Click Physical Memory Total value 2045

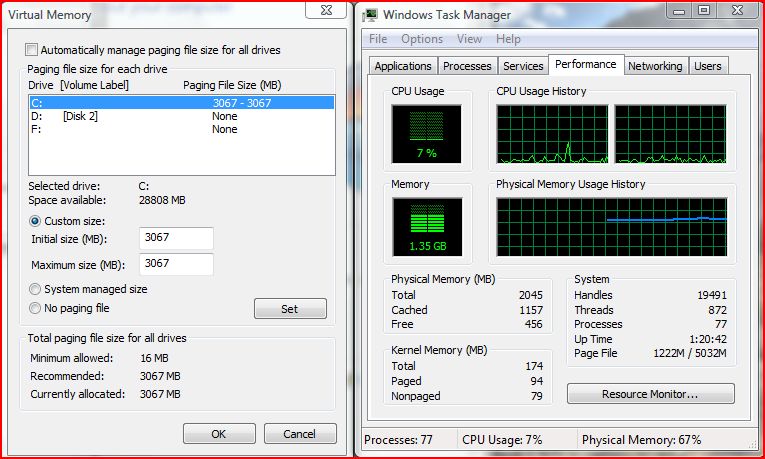click(531, 295)
